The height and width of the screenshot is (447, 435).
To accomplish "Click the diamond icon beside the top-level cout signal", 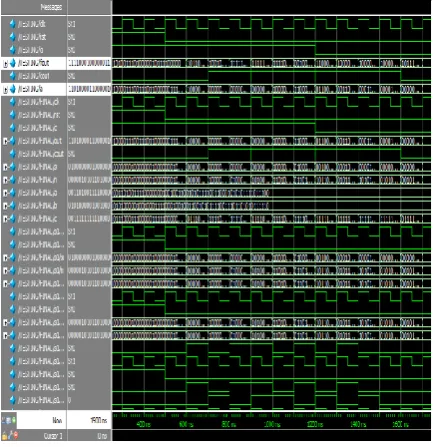I will [x=13, y=76].
